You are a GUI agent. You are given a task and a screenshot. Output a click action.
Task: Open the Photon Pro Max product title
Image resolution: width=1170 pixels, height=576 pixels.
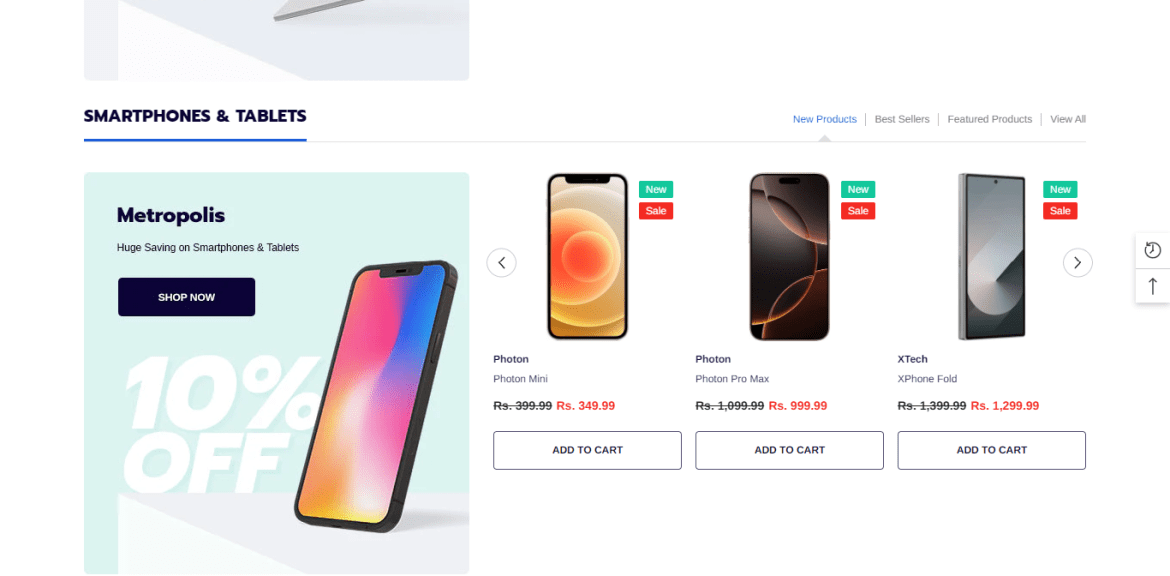click(732, 379)
